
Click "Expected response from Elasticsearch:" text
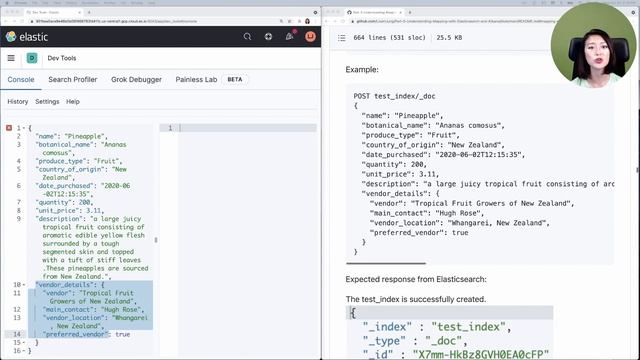click(416, 280)
